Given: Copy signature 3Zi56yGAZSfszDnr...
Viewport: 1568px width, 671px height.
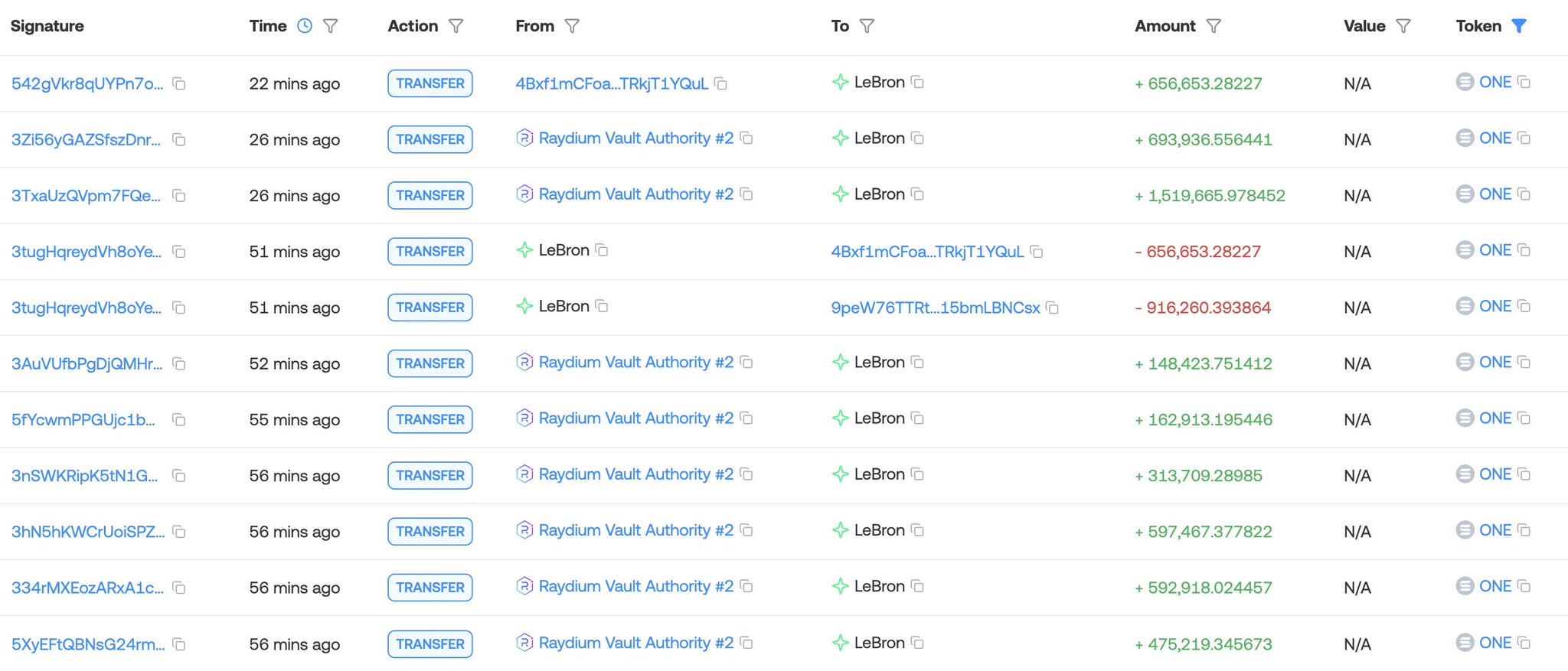Looking at the screenshot, I should coord(179,139).
